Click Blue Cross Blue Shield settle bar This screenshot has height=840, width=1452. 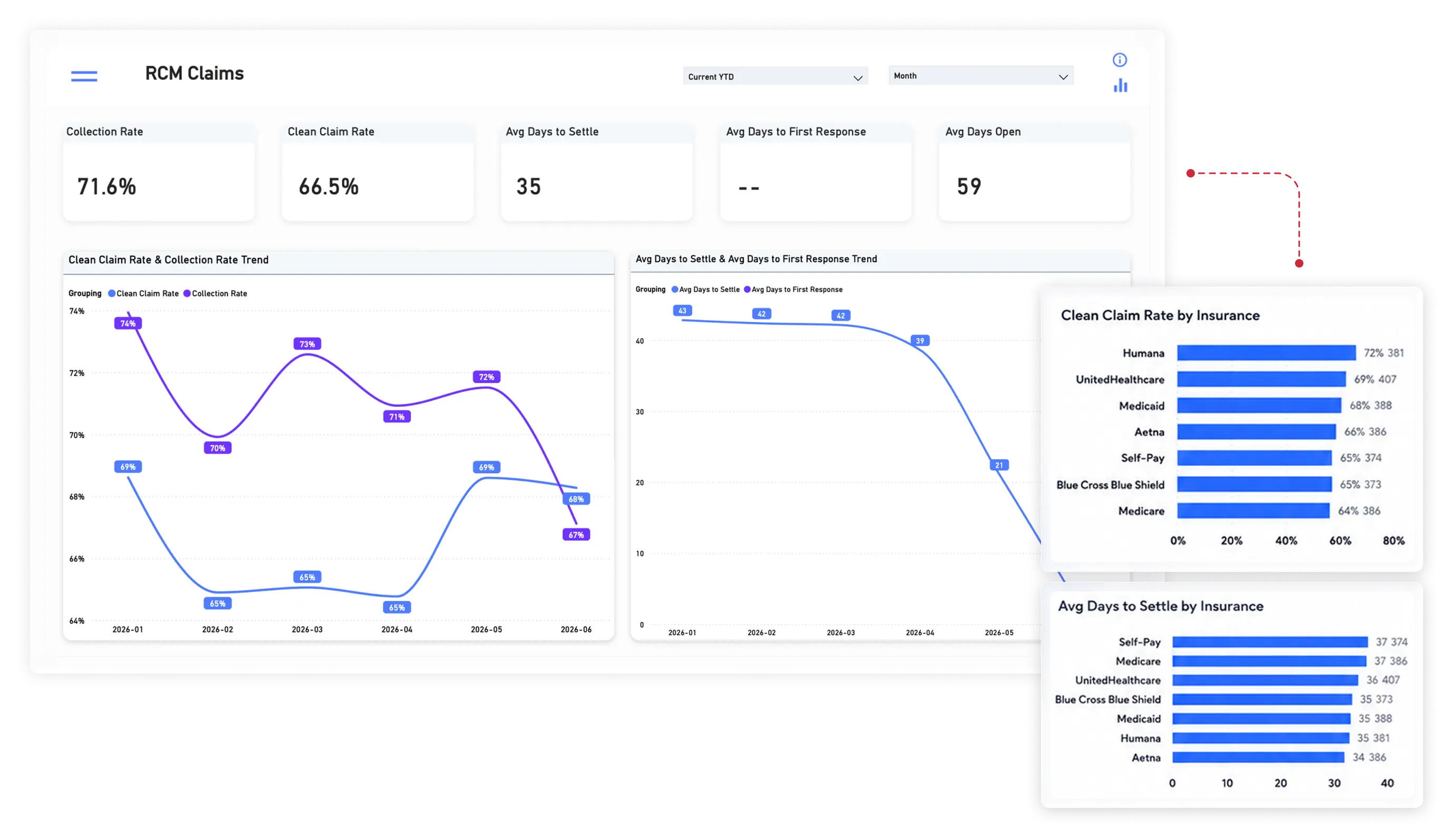1262,699
